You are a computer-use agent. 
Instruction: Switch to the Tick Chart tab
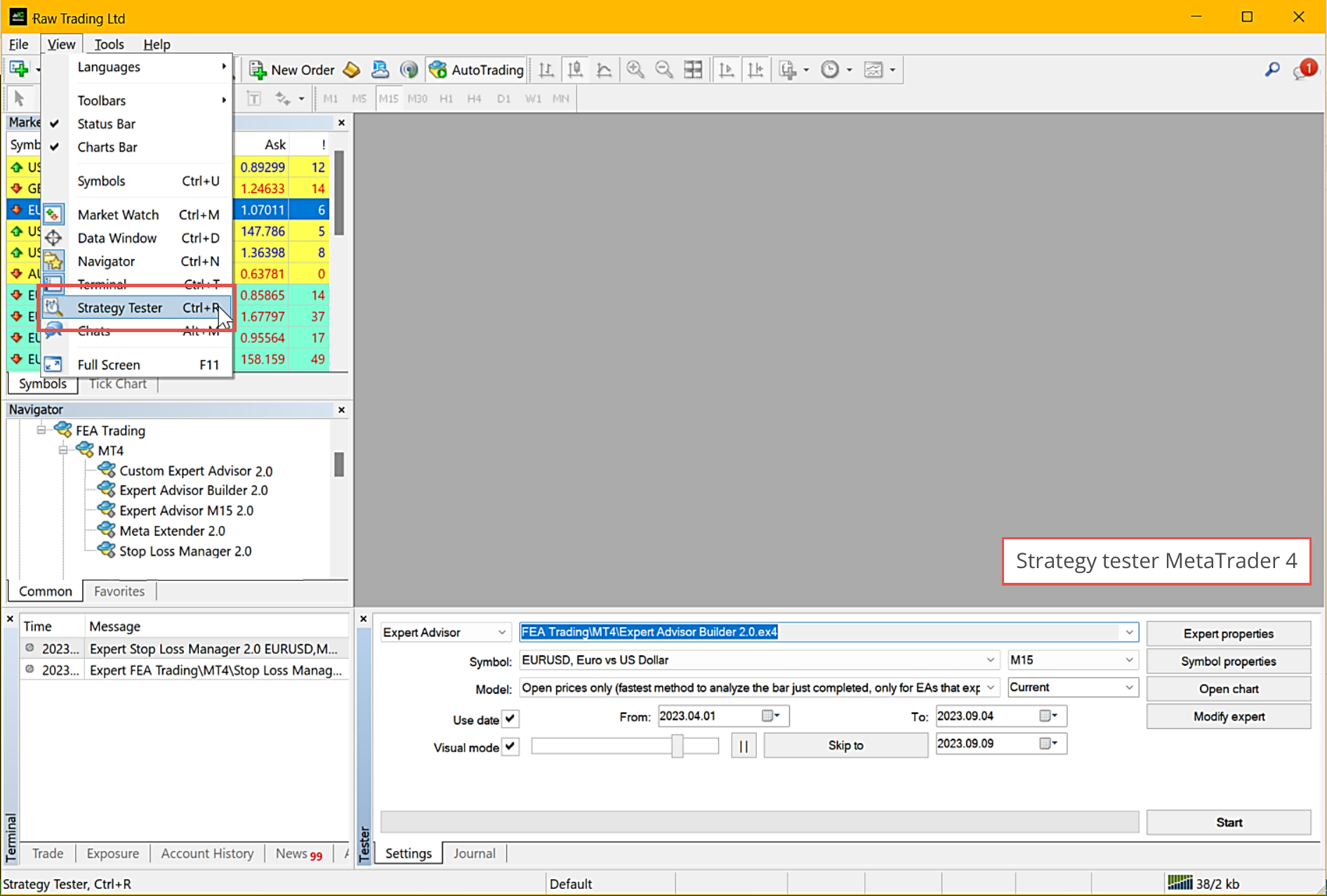(117, 384)
